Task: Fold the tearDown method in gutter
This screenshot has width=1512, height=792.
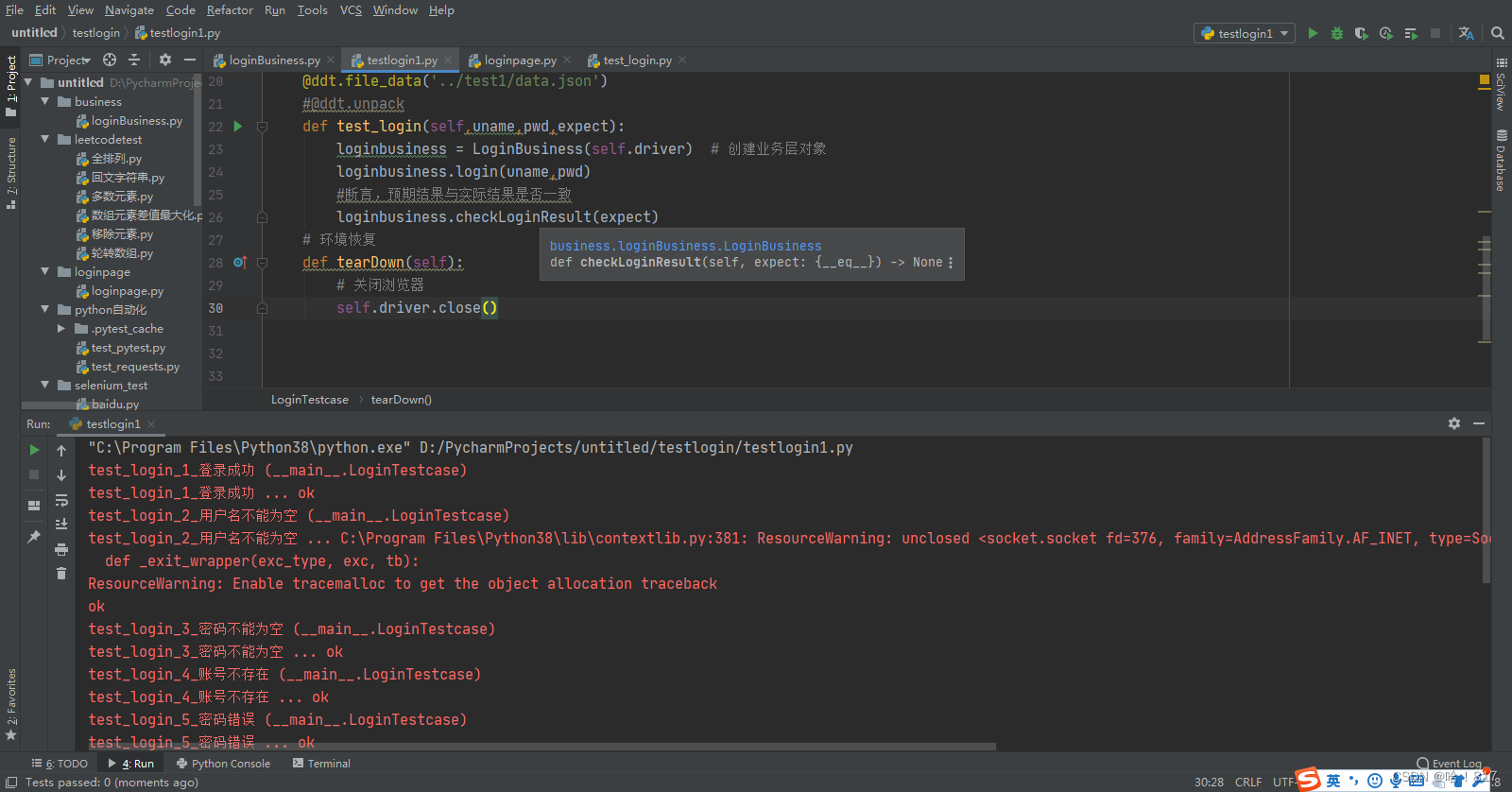Action: (x=262, y=263)
